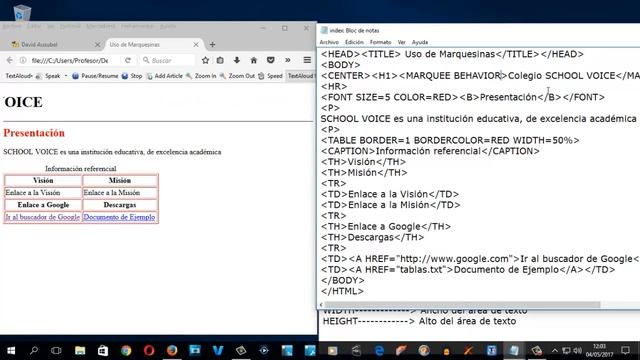This screenshot has height=360, width=640.
Task: Launch Opera from taskbar
Action: [x=149, y=350]
